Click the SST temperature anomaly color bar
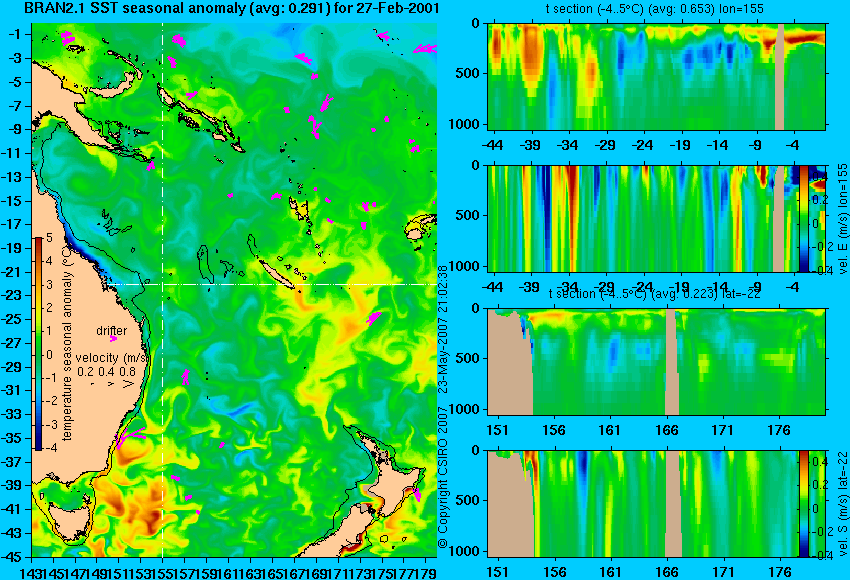This screenshot has height=580, width=850. click(x=38, y=344)
